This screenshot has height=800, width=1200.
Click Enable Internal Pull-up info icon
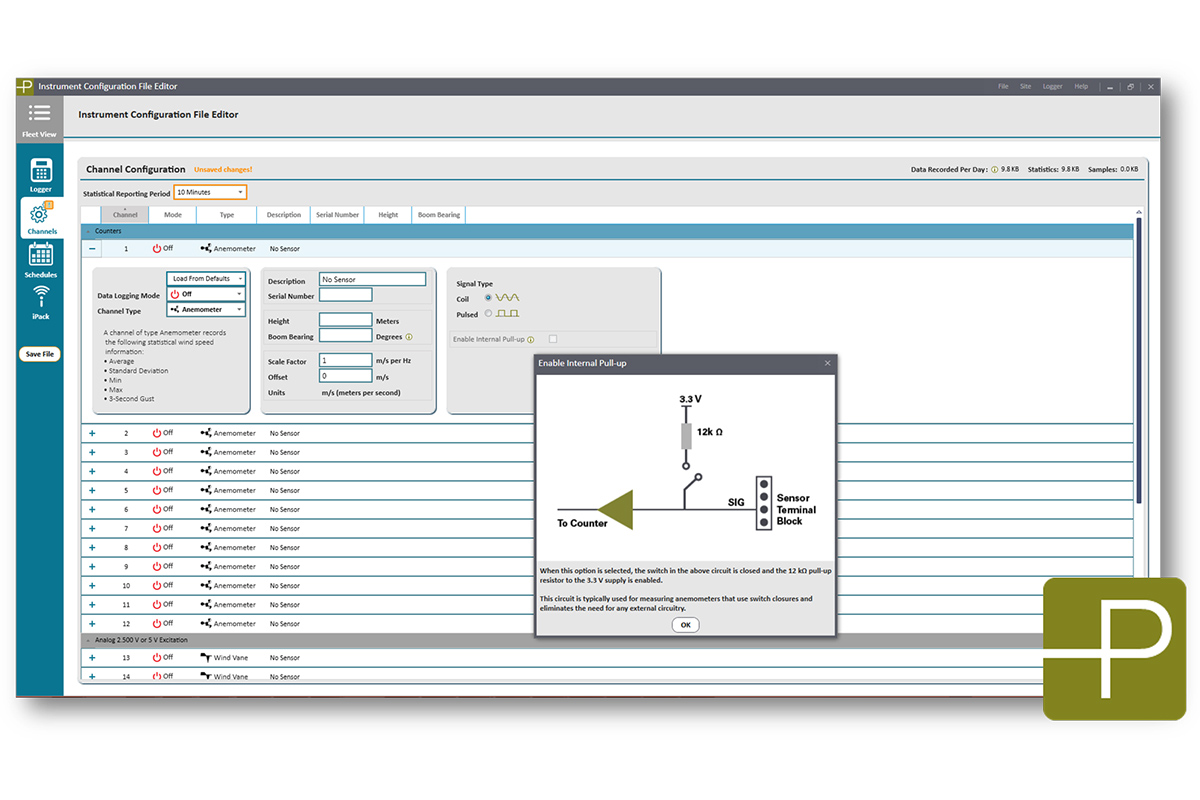(530, 340)
